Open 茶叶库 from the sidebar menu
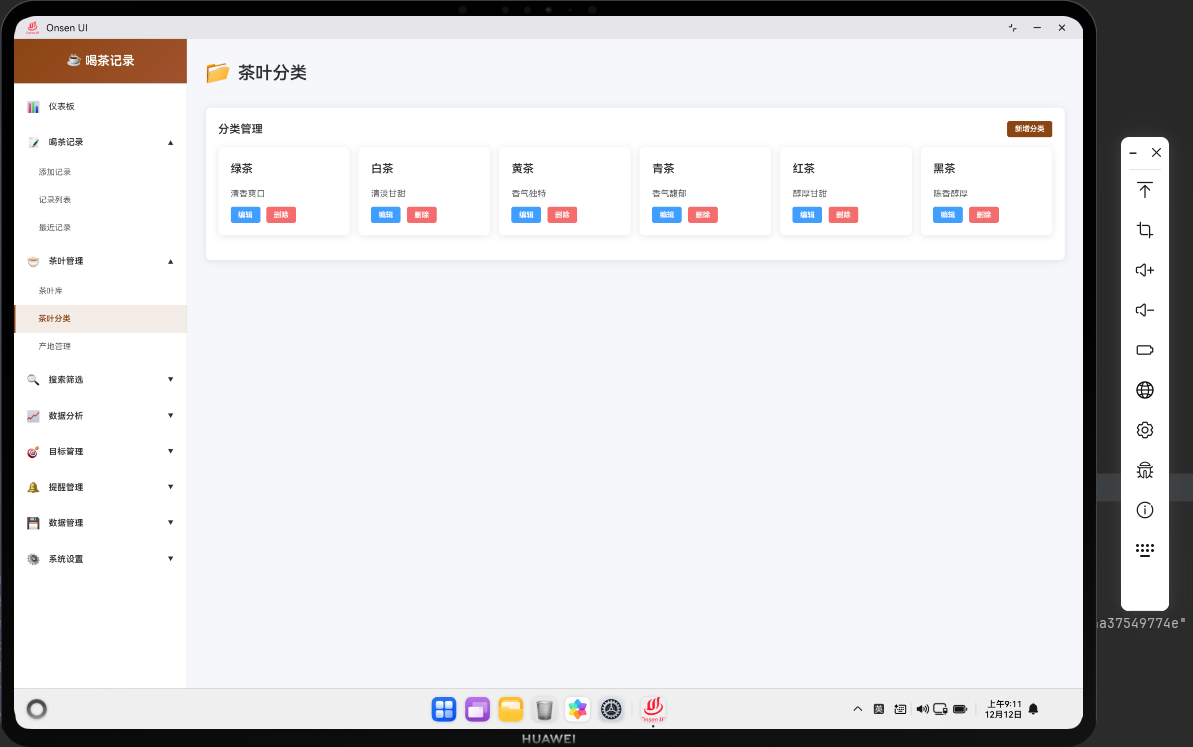Screen dimensions: 1193x747 coord(50,290)
